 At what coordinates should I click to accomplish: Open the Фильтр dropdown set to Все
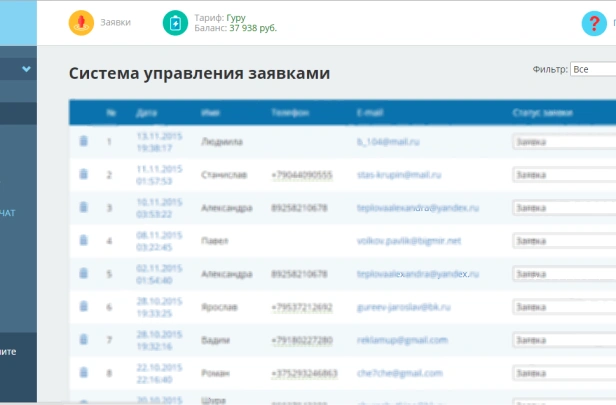593,69
